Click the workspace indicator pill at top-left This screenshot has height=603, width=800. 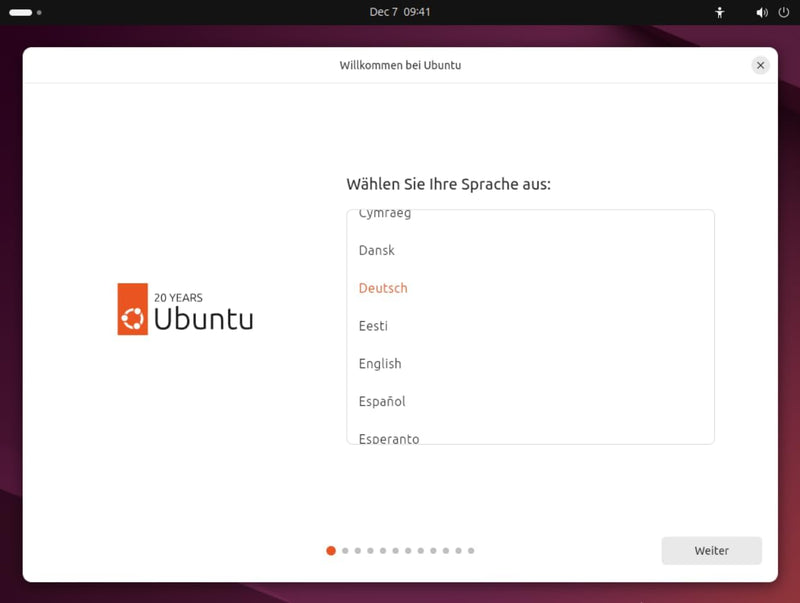pyautogui.click(x=21, y=12)
